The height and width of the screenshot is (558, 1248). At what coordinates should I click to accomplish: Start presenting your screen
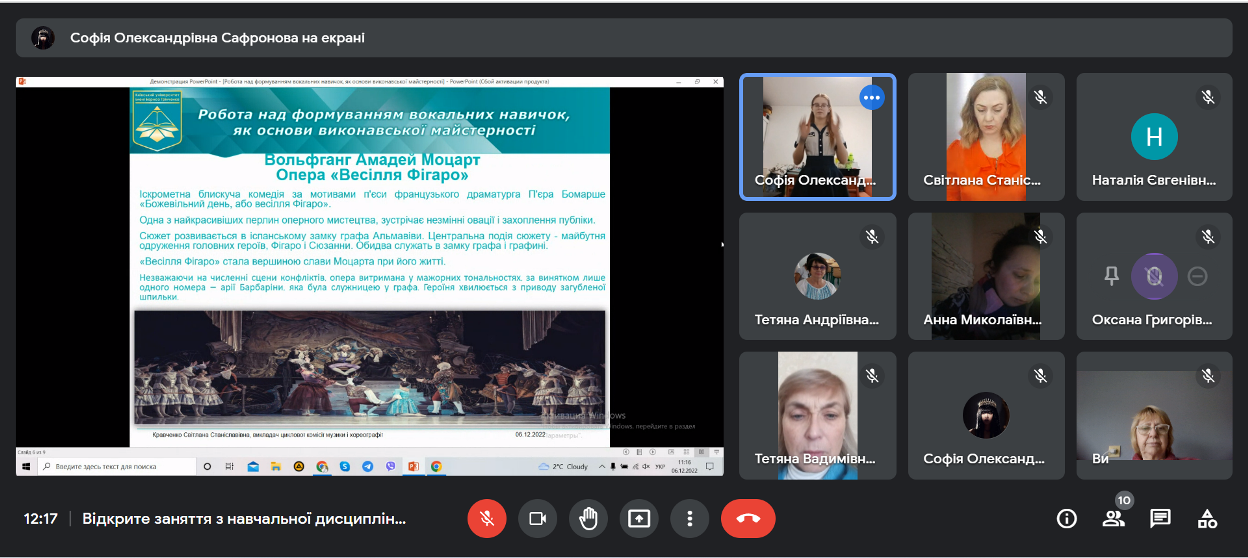point(639,518)
